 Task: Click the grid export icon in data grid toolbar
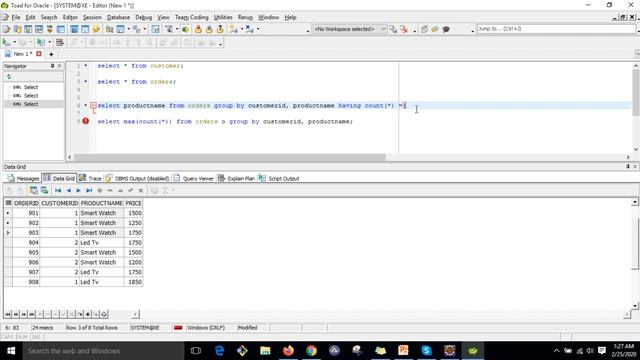(x=44, y=190)
